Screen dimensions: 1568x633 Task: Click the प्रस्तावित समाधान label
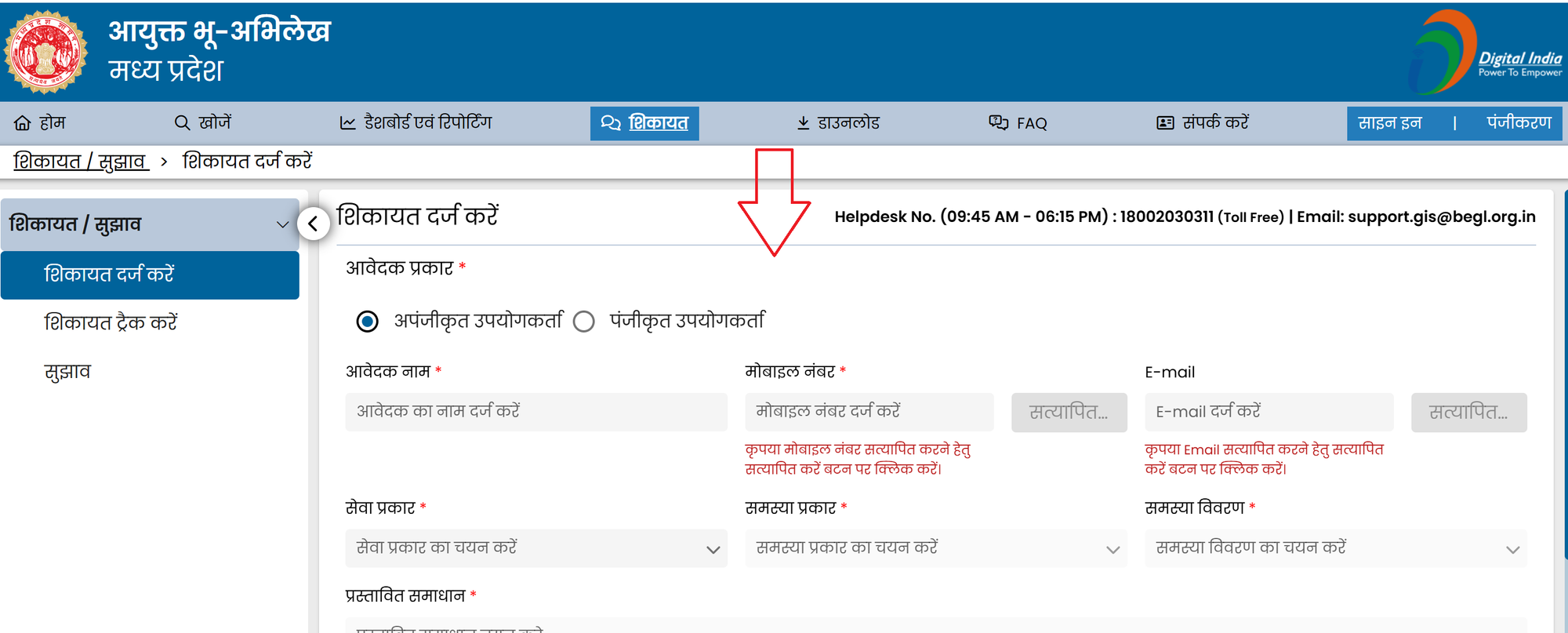pos(405,596)
